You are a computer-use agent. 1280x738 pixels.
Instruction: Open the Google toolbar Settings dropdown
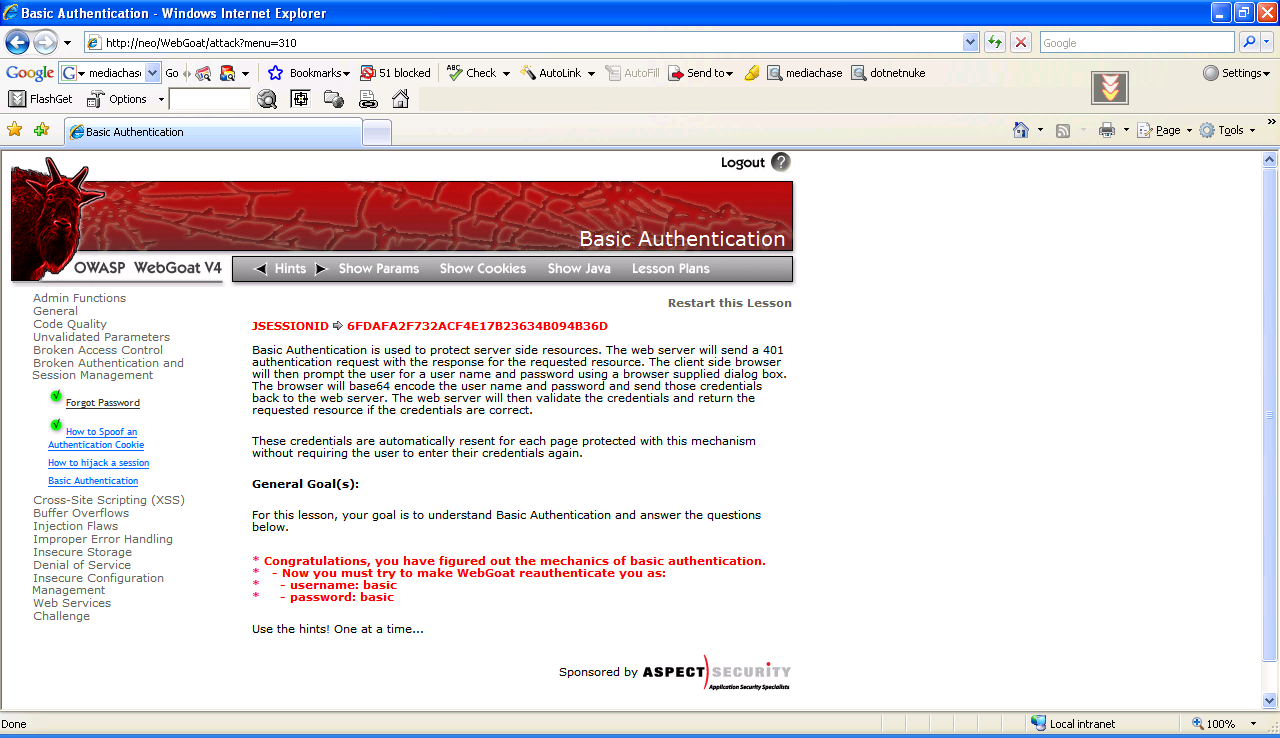coord(1236,73)
